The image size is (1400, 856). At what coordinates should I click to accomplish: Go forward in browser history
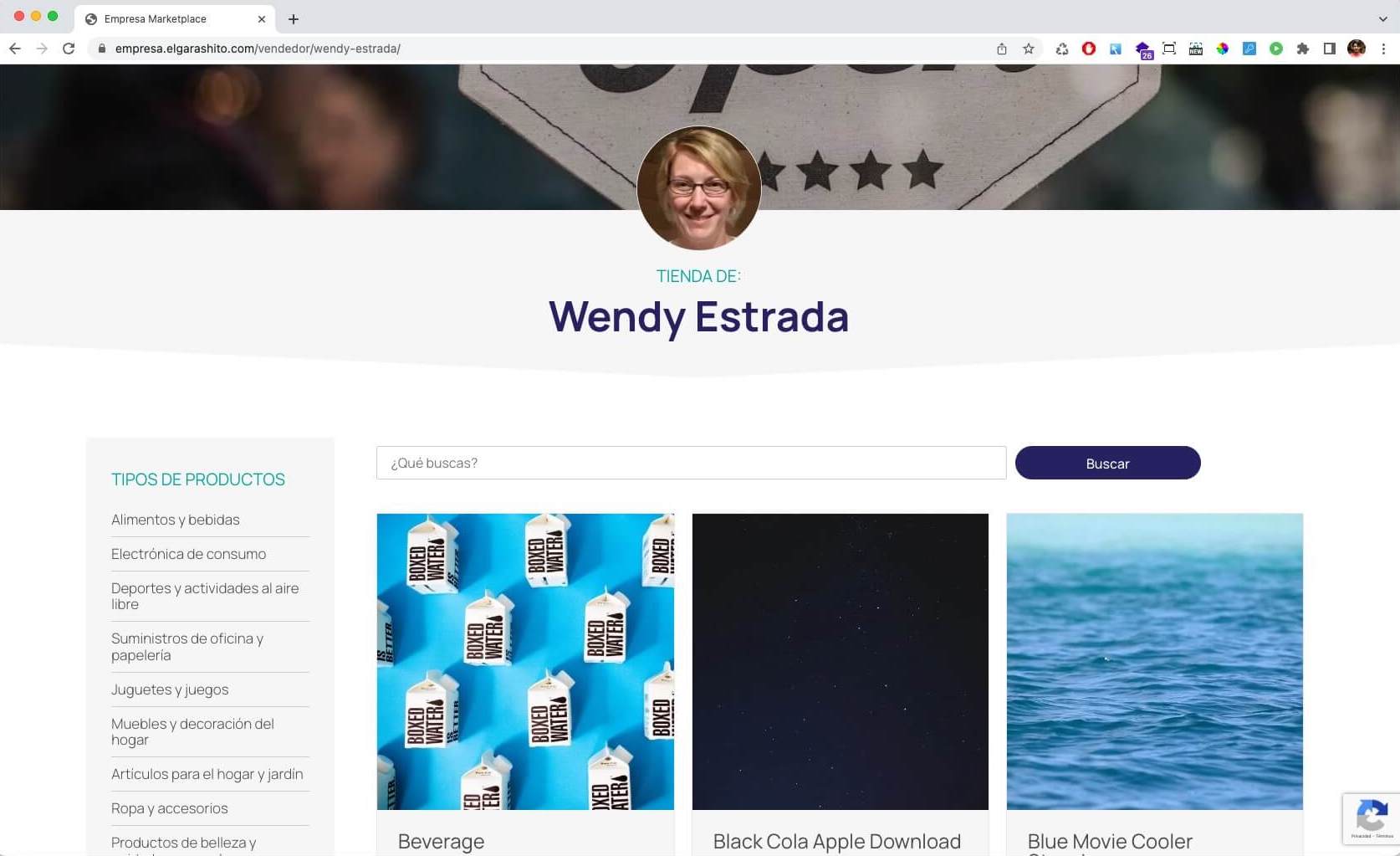pyautogui.click(x=42, y=49)
